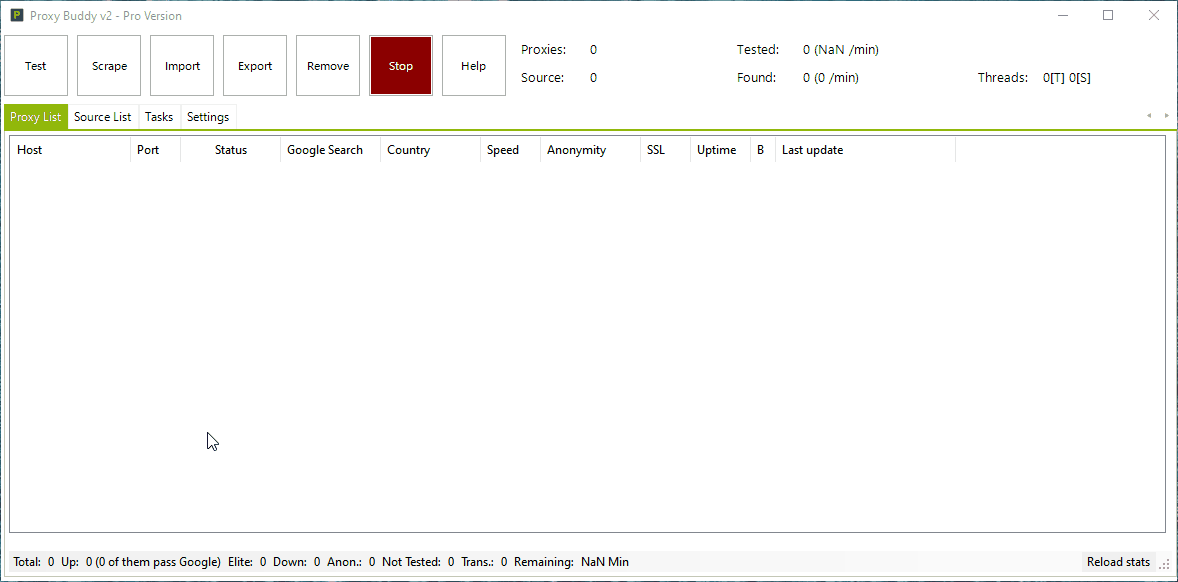Start scraping with the Scrape button

tap(108, 65)
